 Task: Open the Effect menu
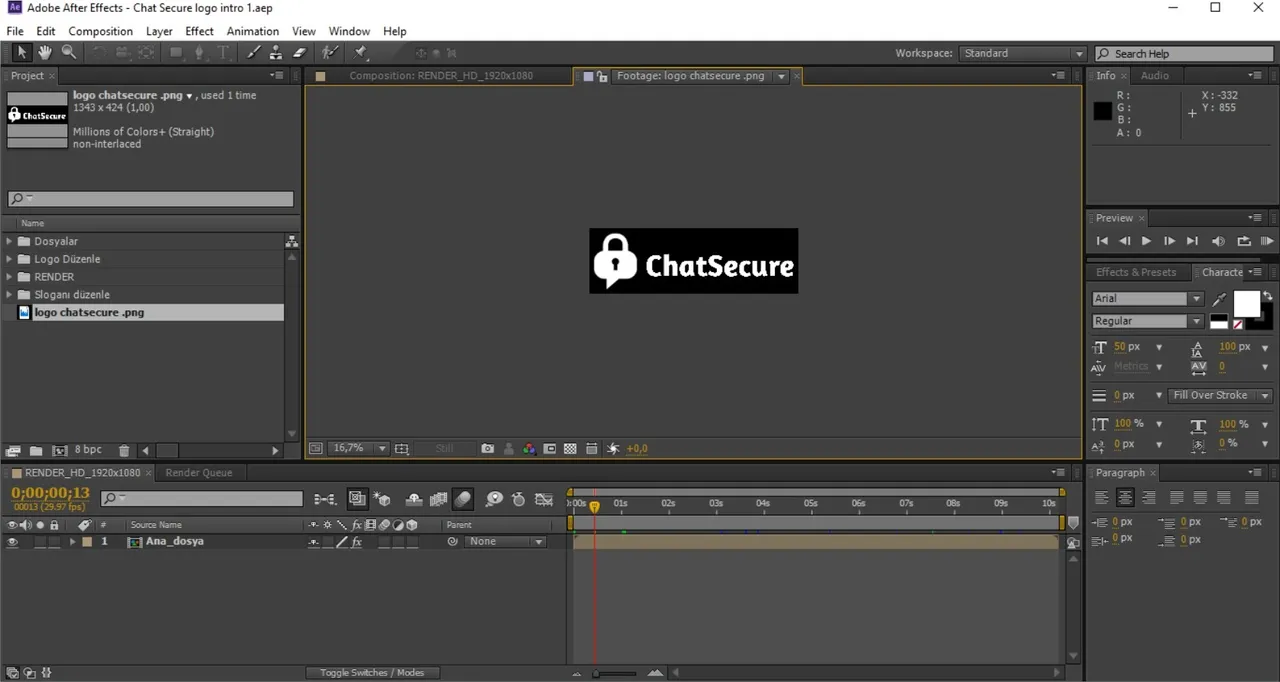(x=199, y=31)
